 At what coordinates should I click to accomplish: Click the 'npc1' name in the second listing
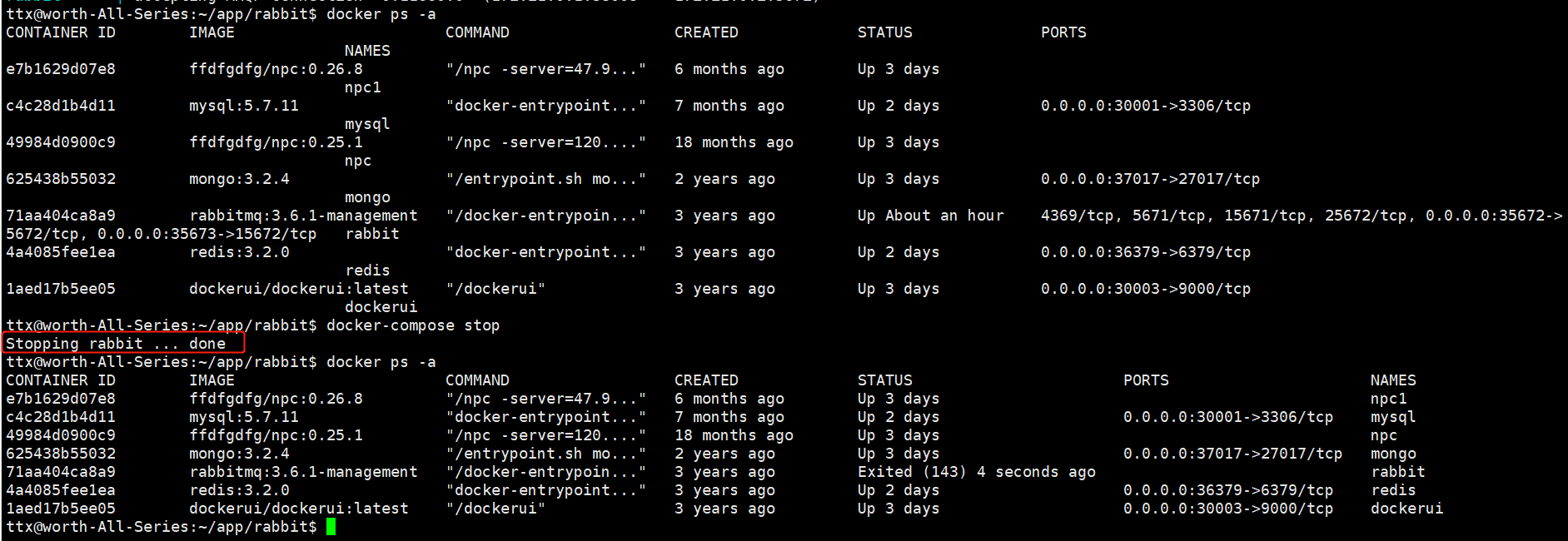pos(1389,399)
